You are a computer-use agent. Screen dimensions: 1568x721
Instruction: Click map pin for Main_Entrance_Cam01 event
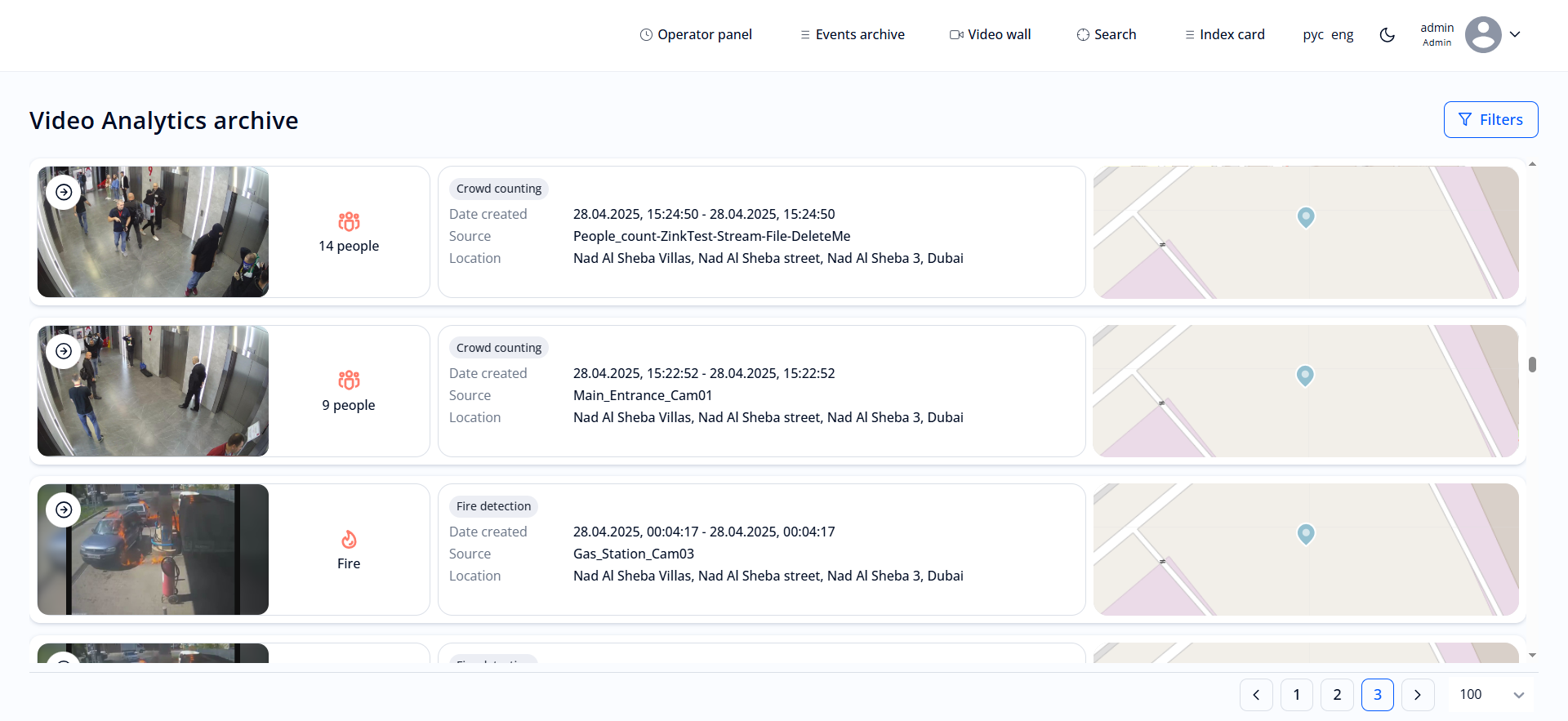(x=1305, y=376)
